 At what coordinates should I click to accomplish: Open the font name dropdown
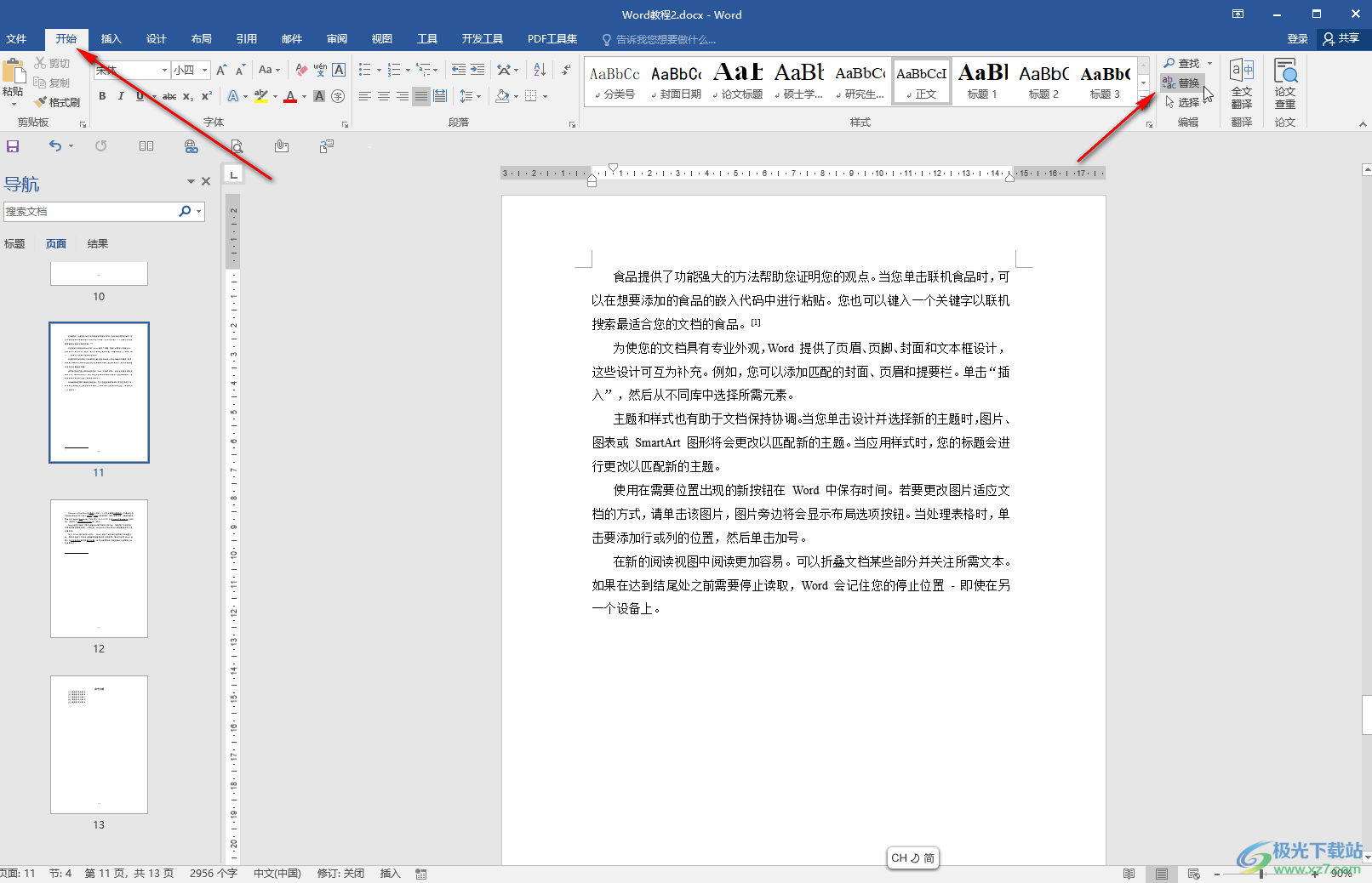(x=164, y=70)
